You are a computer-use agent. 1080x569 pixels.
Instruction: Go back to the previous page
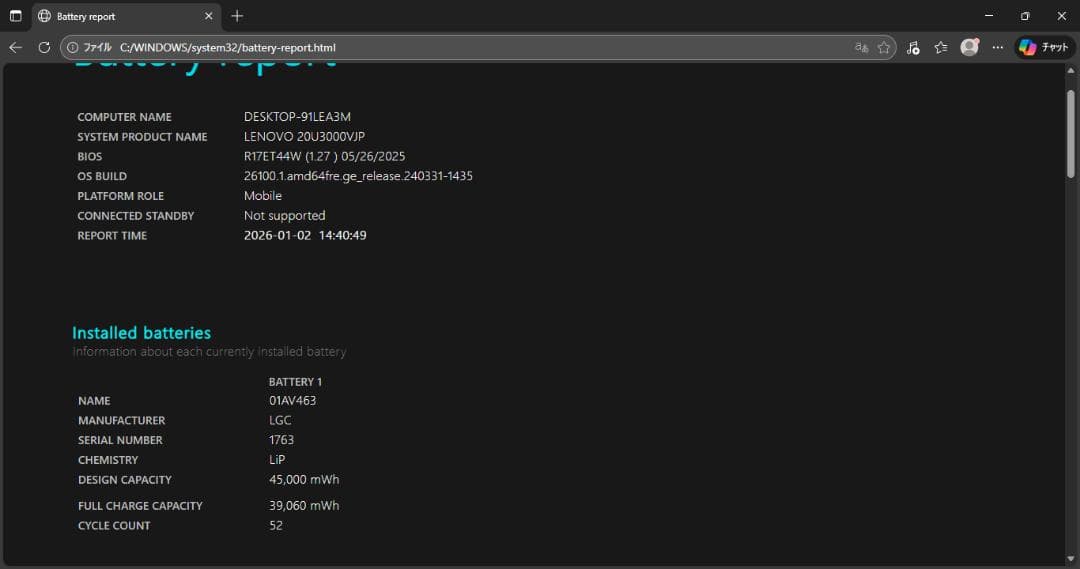click(x=15, y=48)
